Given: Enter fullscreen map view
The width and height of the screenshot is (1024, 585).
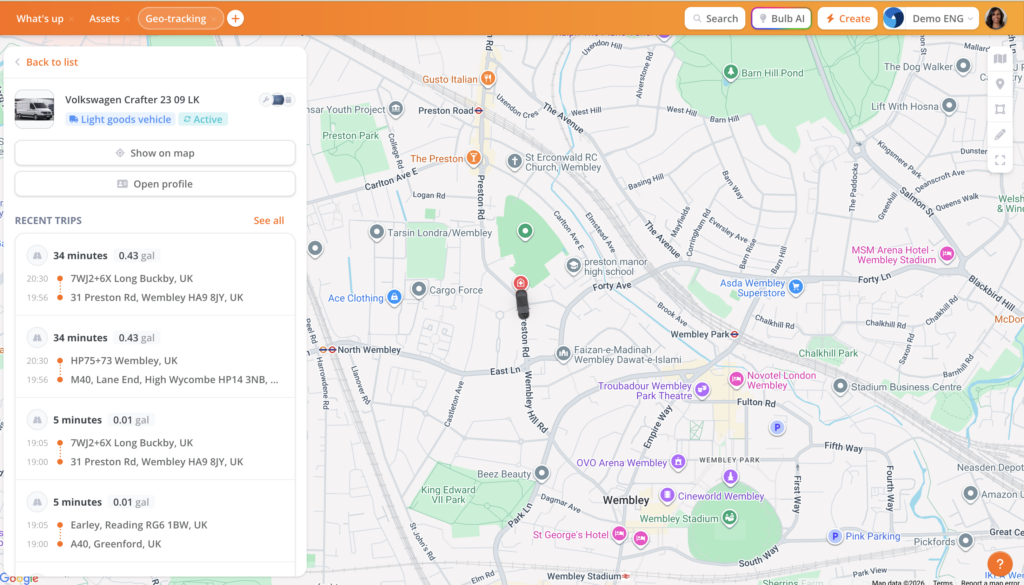Looking at the screenshot, I should click(1000, 160).
